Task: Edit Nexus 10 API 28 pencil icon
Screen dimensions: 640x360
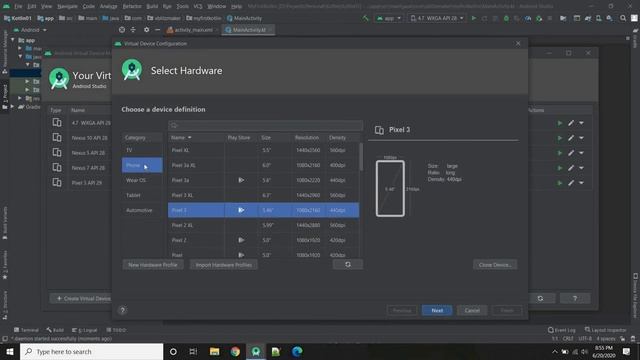Action: (x=571, y=138)
